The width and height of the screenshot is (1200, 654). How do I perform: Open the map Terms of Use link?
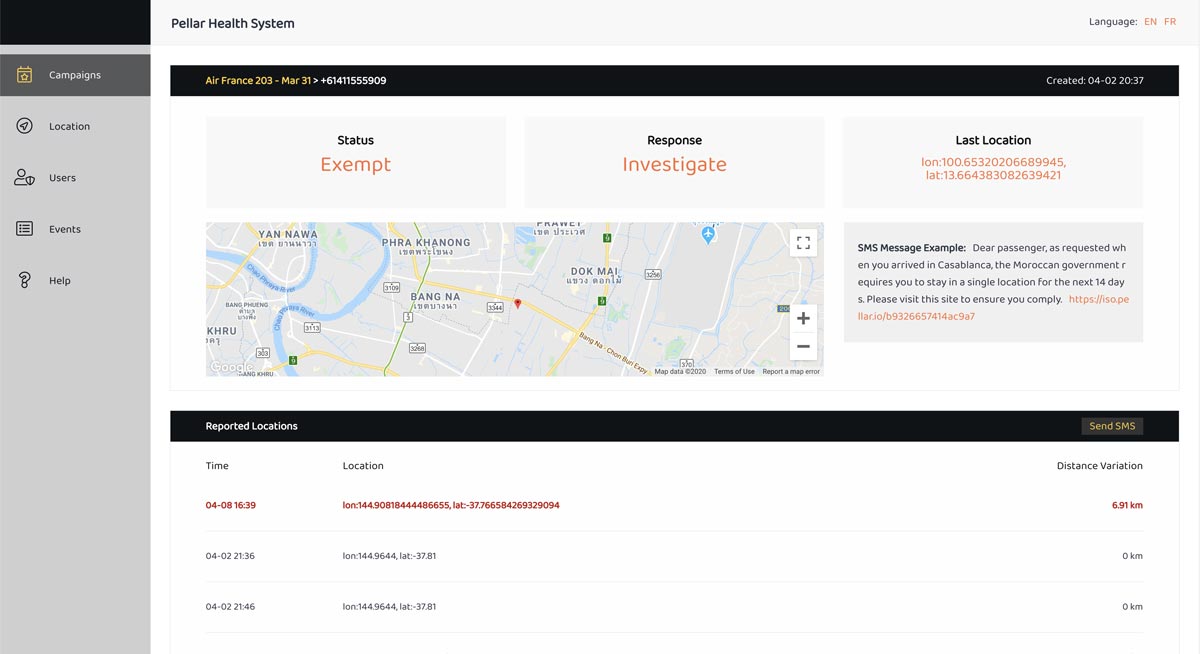point(734,372)
